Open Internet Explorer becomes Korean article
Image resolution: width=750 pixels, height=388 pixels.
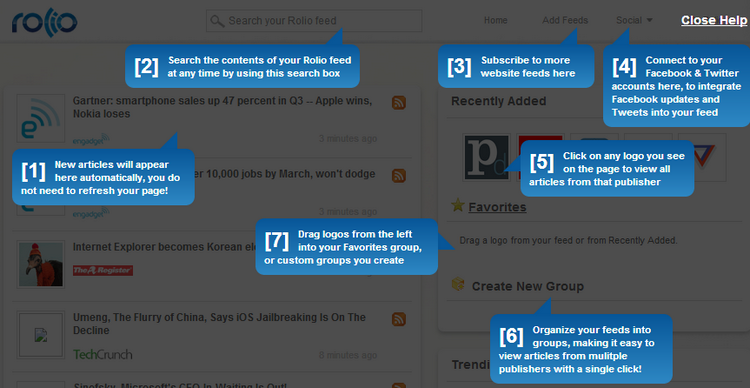164,247
